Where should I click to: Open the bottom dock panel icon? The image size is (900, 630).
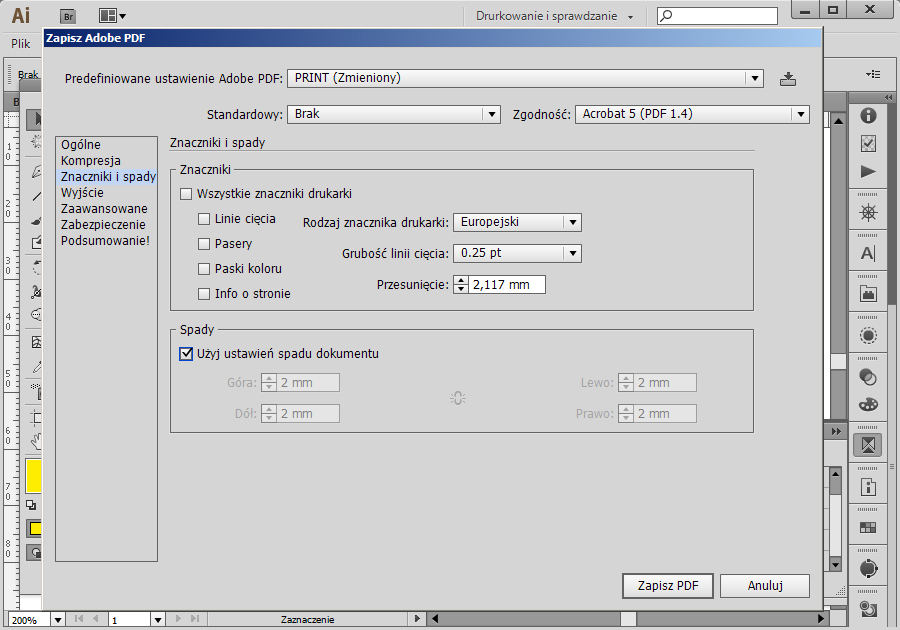pos(868,609)
